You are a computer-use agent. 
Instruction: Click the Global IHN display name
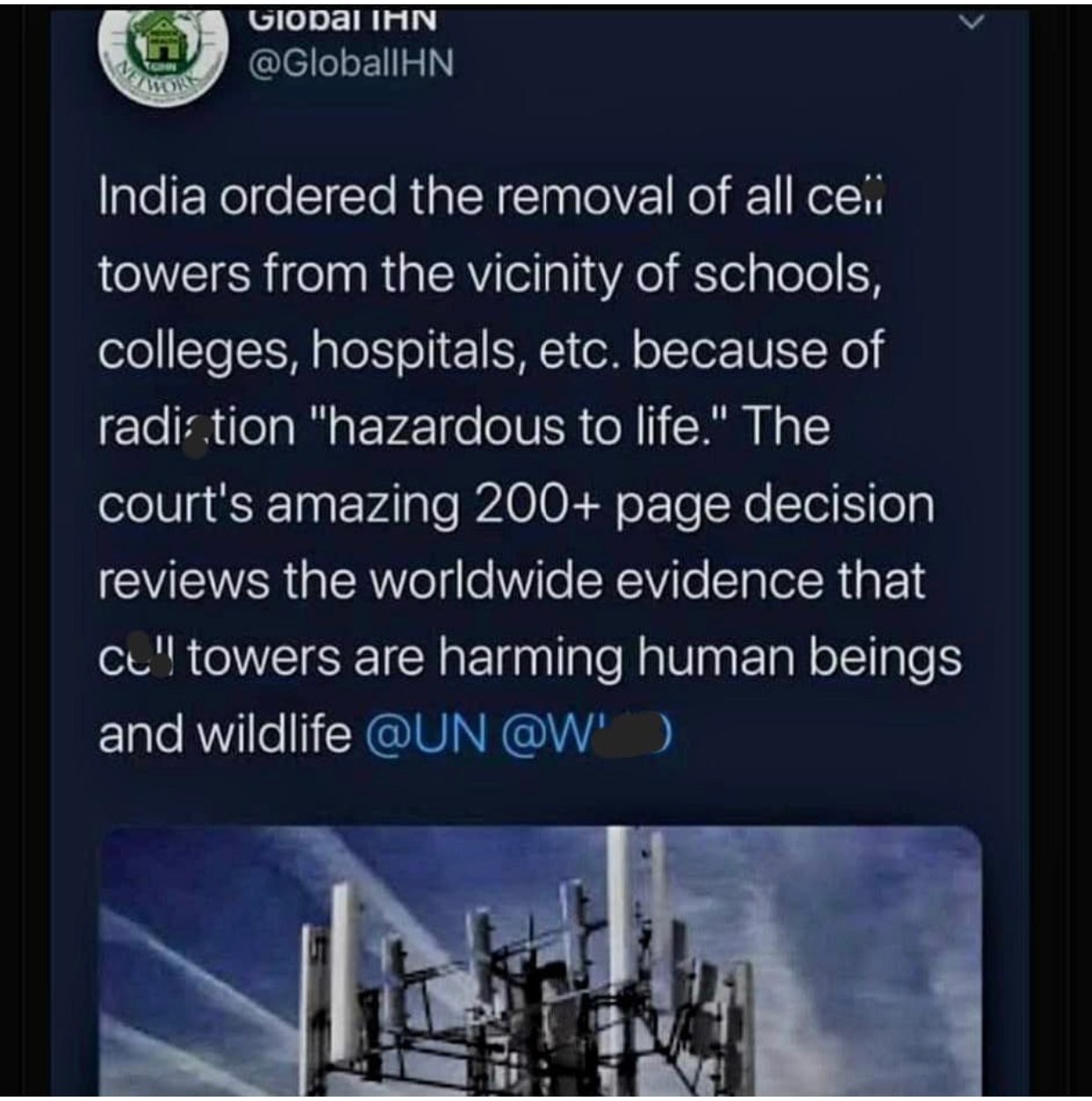[344, 19]
